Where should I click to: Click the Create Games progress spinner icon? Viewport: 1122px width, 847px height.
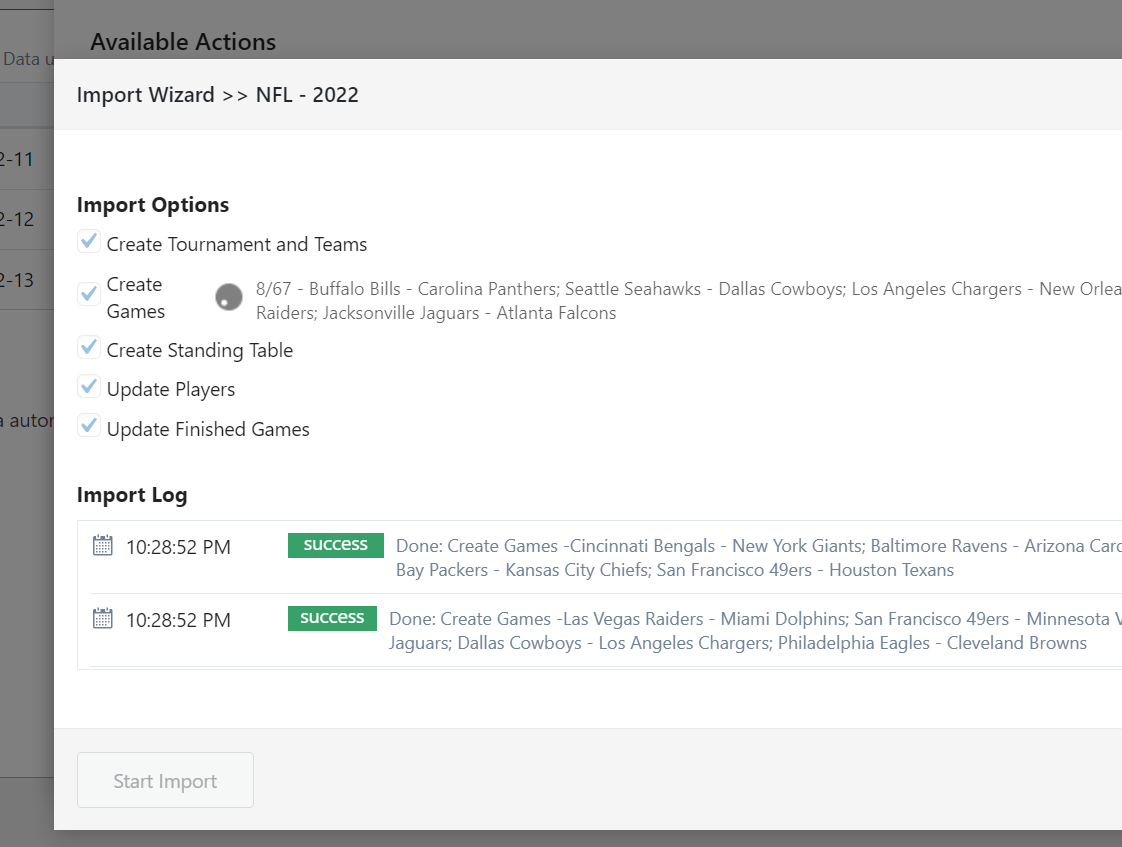(x=229, y=297)
